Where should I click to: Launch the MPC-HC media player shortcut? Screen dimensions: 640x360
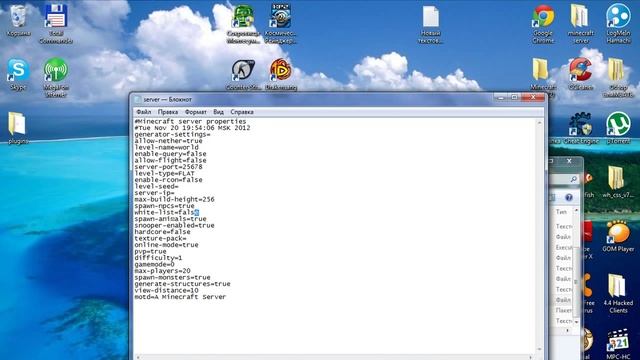[x=618, y=344]
